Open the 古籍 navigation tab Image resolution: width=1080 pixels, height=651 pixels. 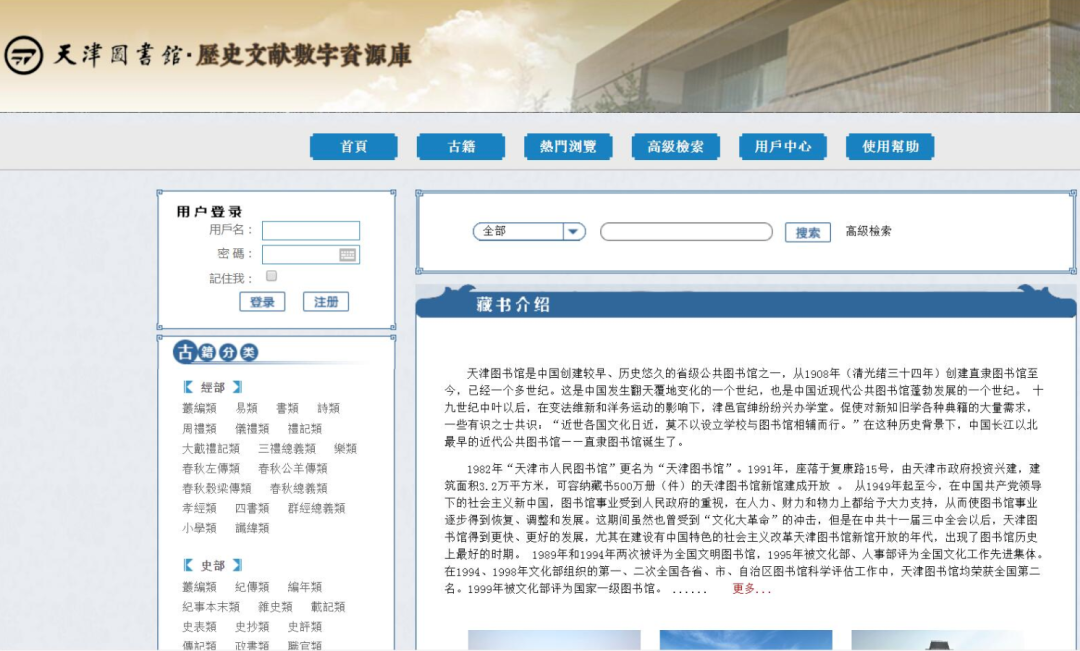(x=461, y=147)
